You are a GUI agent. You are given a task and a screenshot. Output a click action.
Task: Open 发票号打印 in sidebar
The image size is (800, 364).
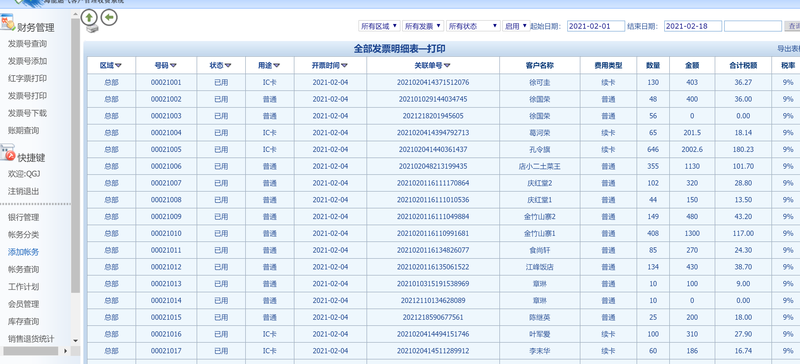(x=28, y=96)
